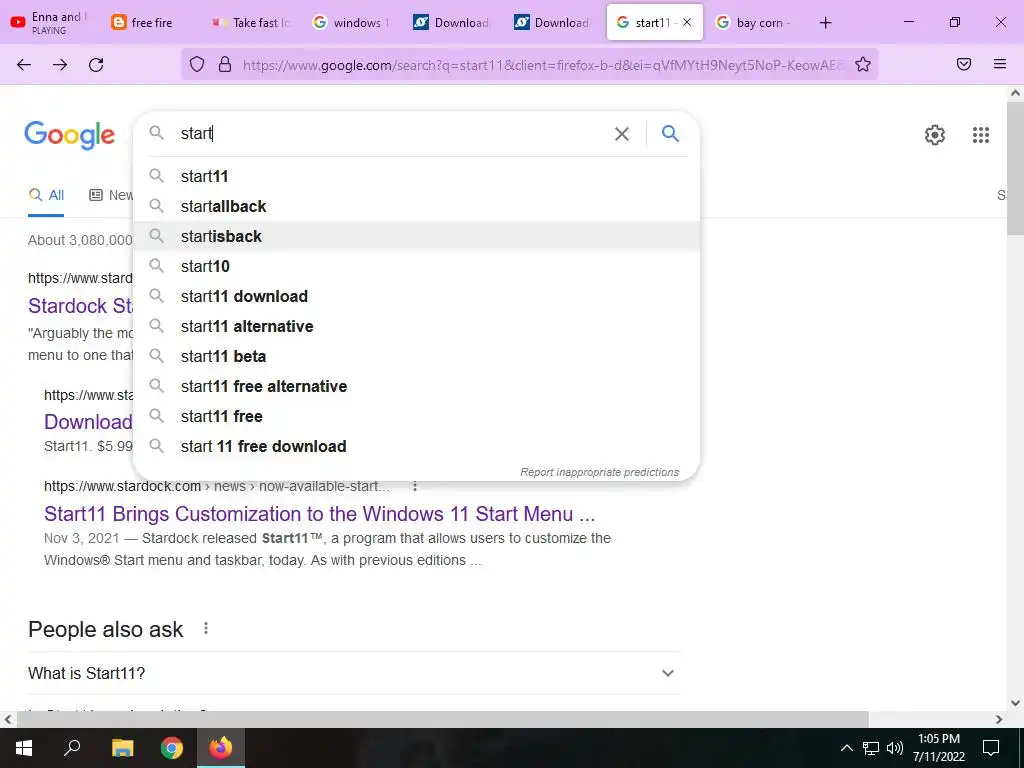Choose the start11 suggestion

416,176
